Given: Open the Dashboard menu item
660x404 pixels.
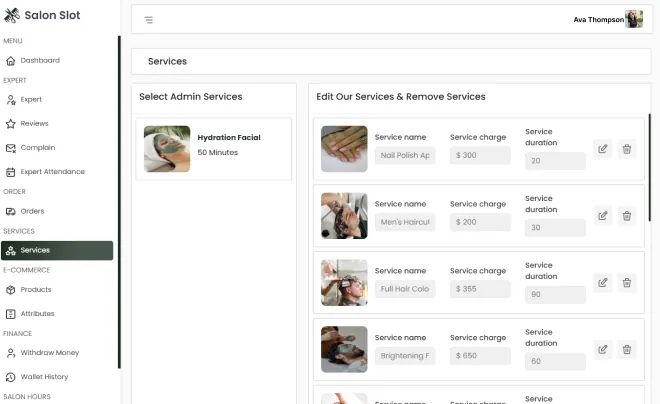Looking at the screenshot, I should click(x=57, y=61).
